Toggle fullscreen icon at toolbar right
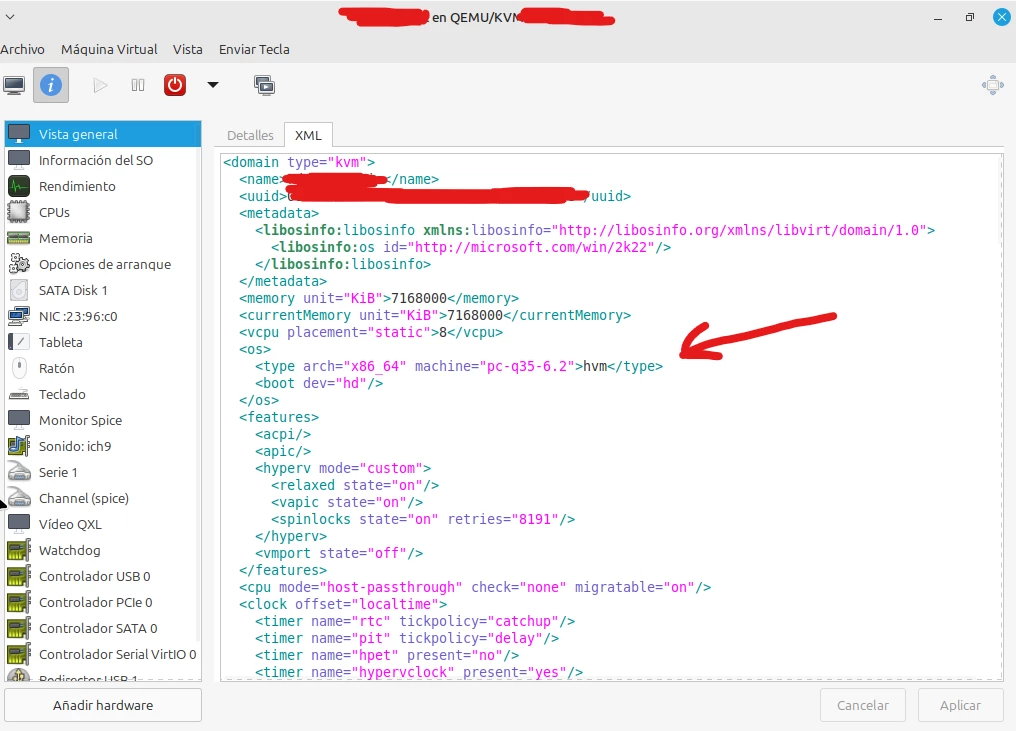 [993, 85]
